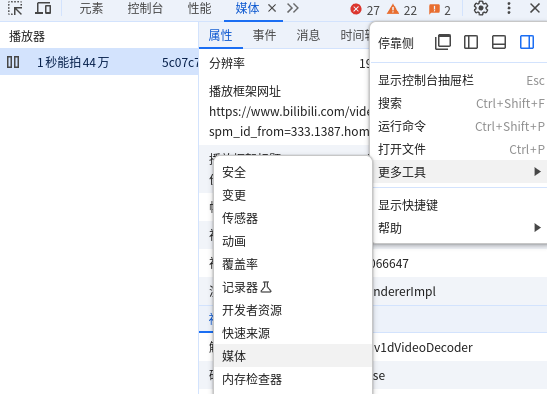
Task: Click the spm_id_from=333.1387 text line
Action: point(289,132)
